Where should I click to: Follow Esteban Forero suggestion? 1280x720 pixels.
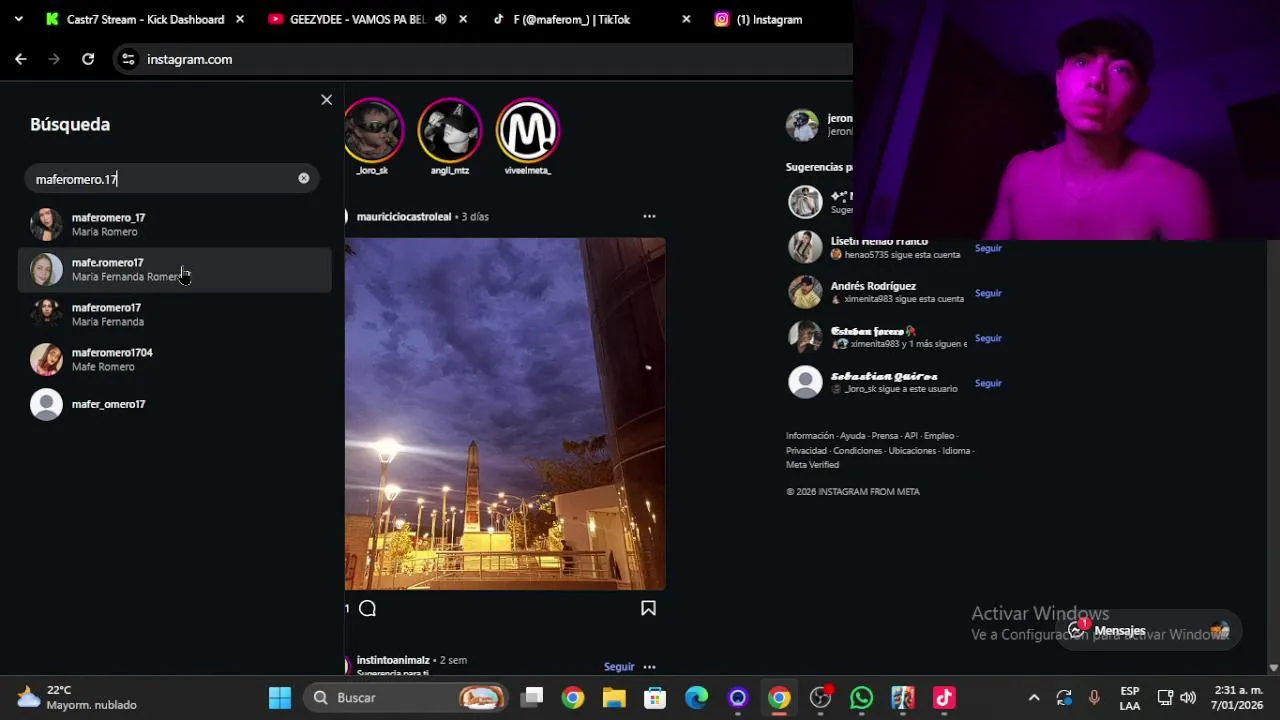(988, 338)
